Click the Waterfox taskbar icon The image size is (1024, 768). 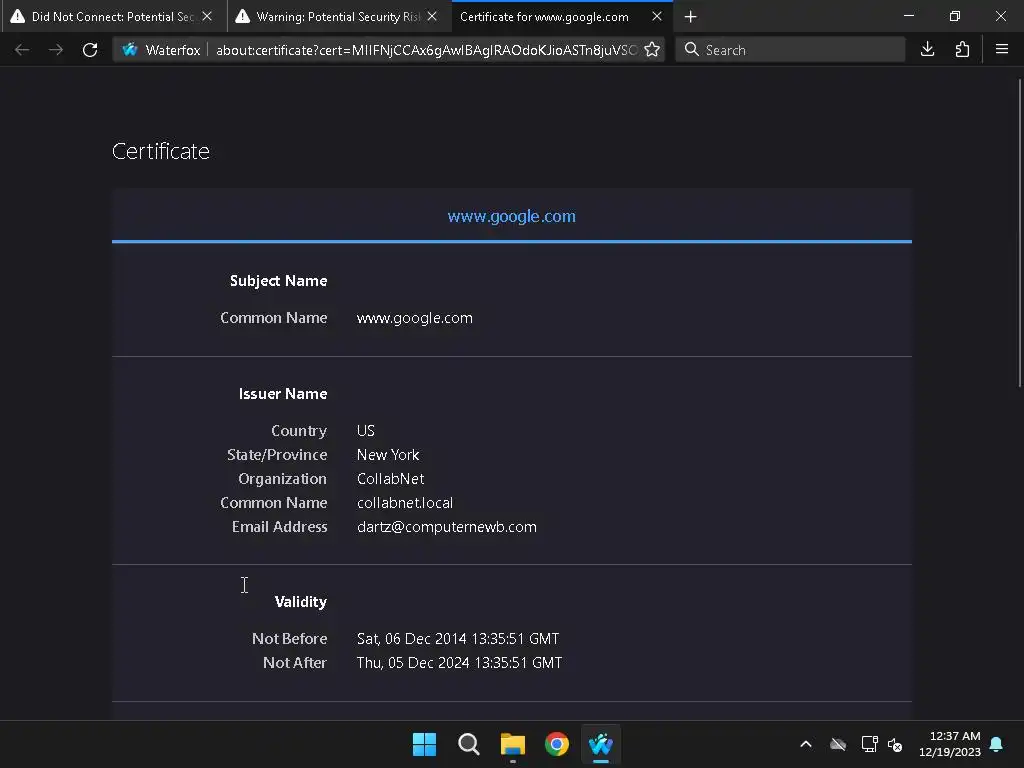[x=601, y=744]
